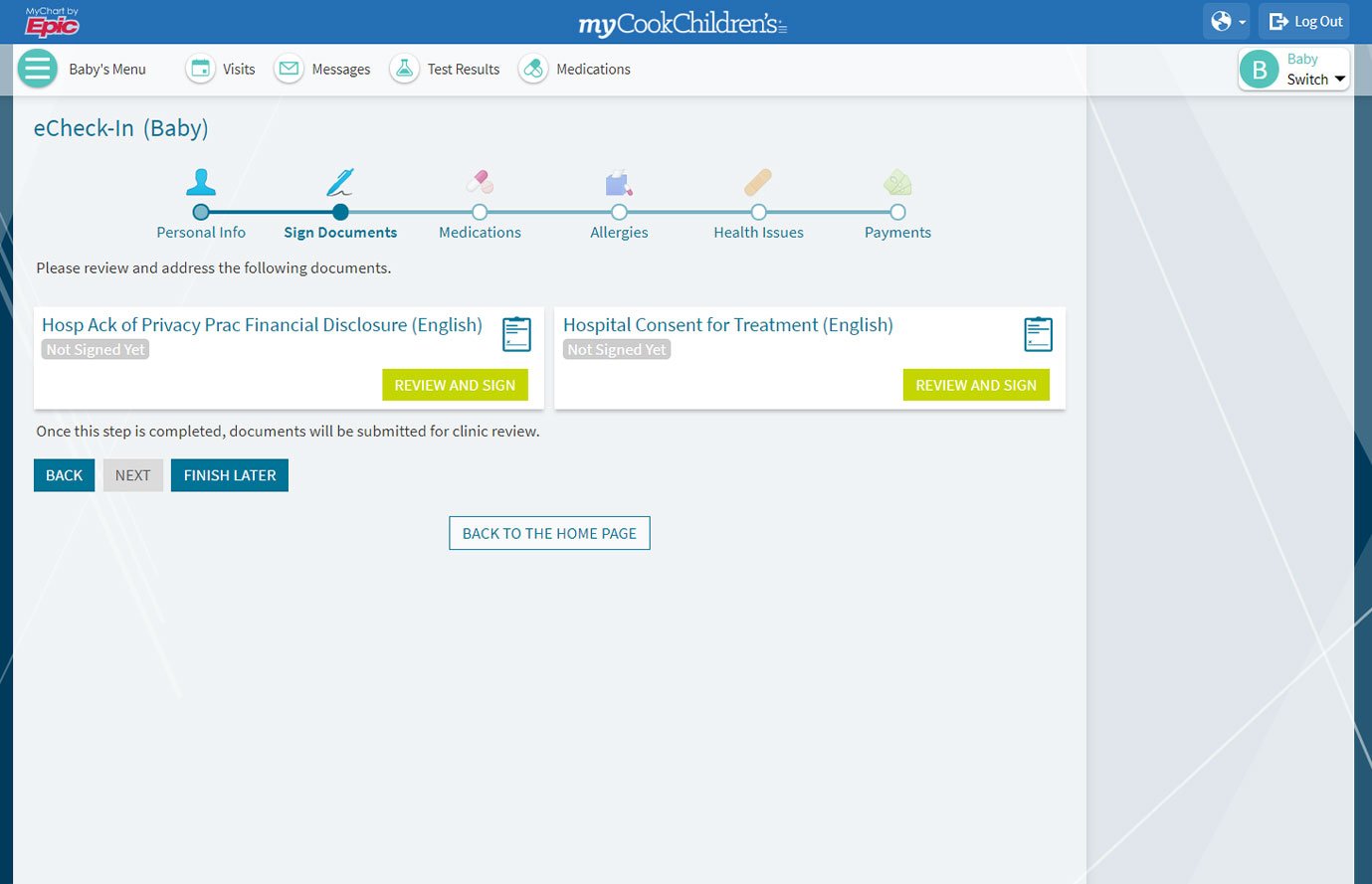Click the Test Results flask icon
1372x884 pixels.
click(x=404, y=69)
